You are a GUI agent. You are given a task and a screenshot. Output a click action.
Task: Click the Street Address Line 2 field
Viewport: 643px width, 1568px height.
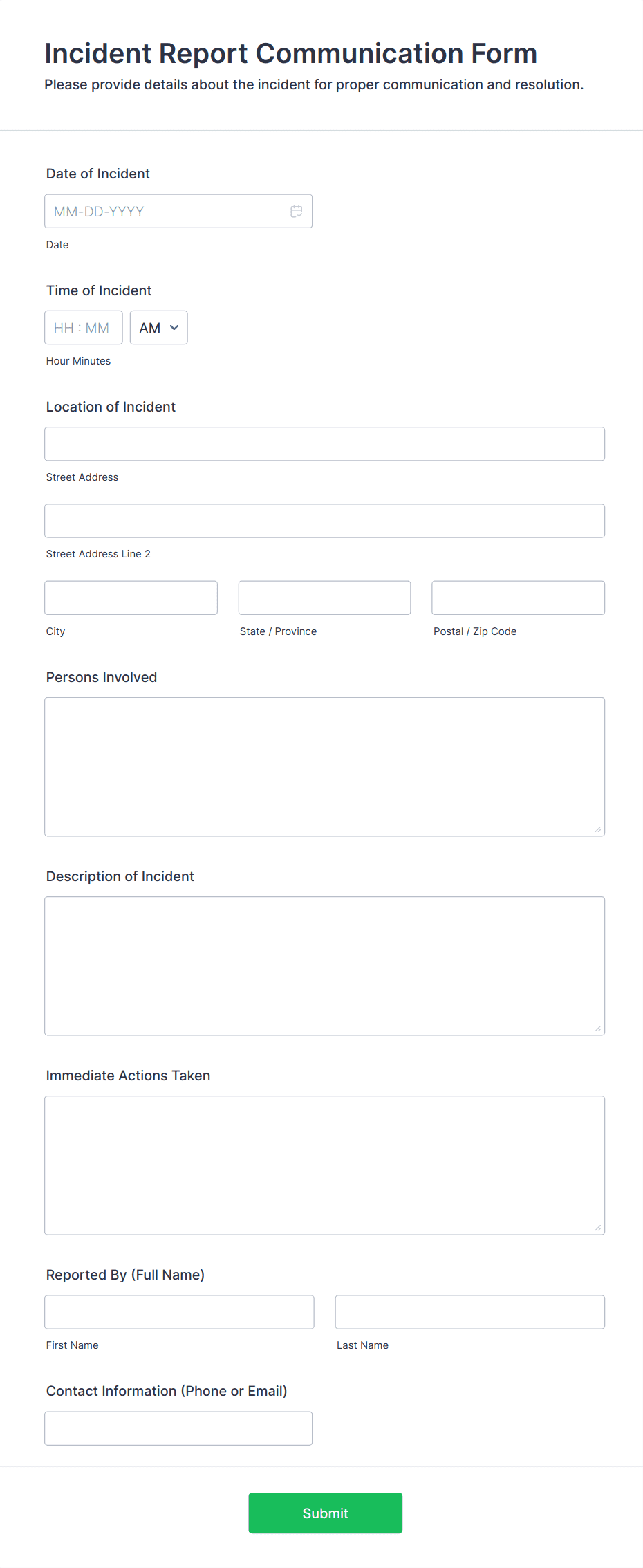point(324,520)
